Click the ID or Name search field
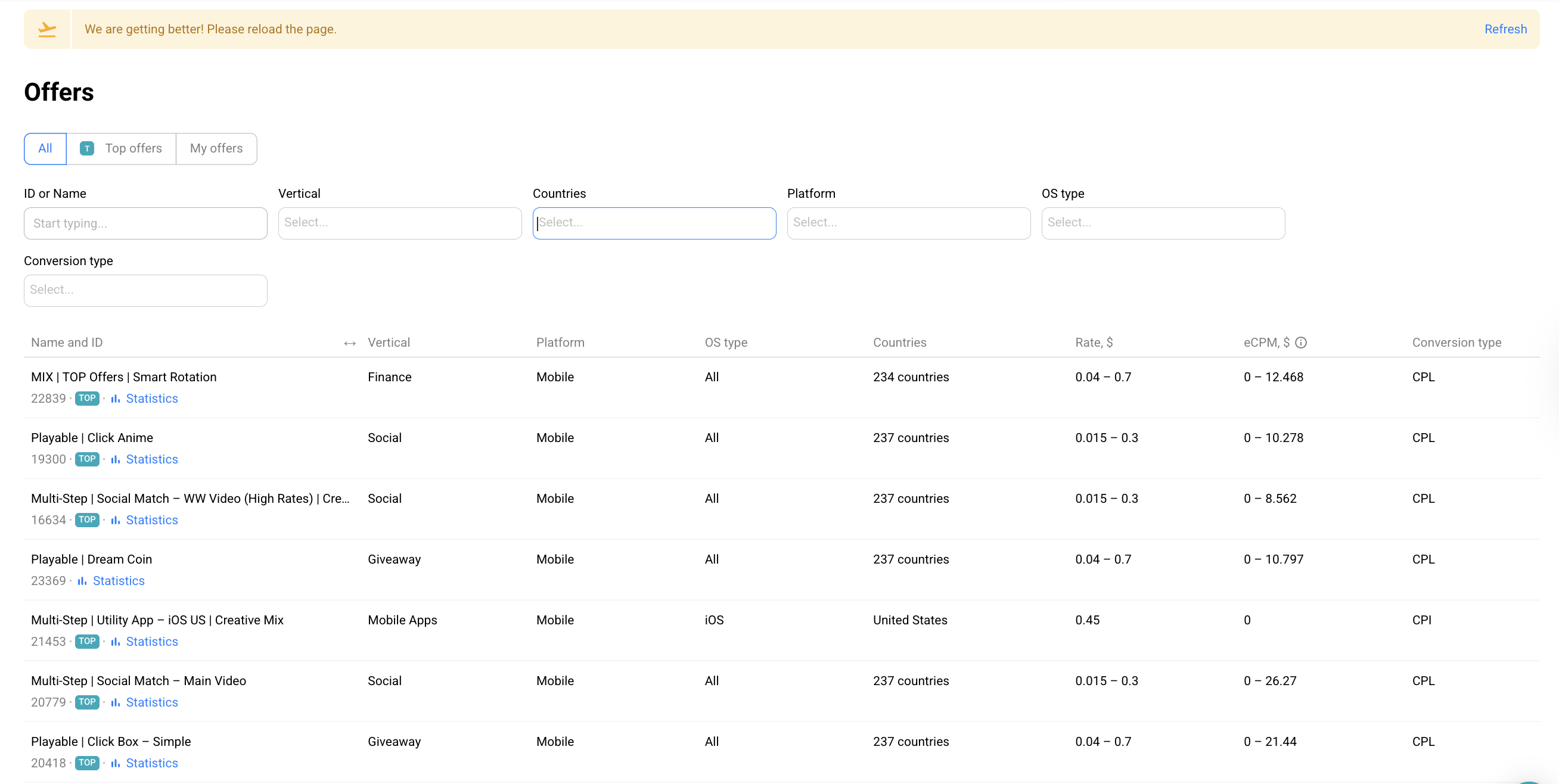Viewport: 1559px width, 784px height. tap(145, 223)
